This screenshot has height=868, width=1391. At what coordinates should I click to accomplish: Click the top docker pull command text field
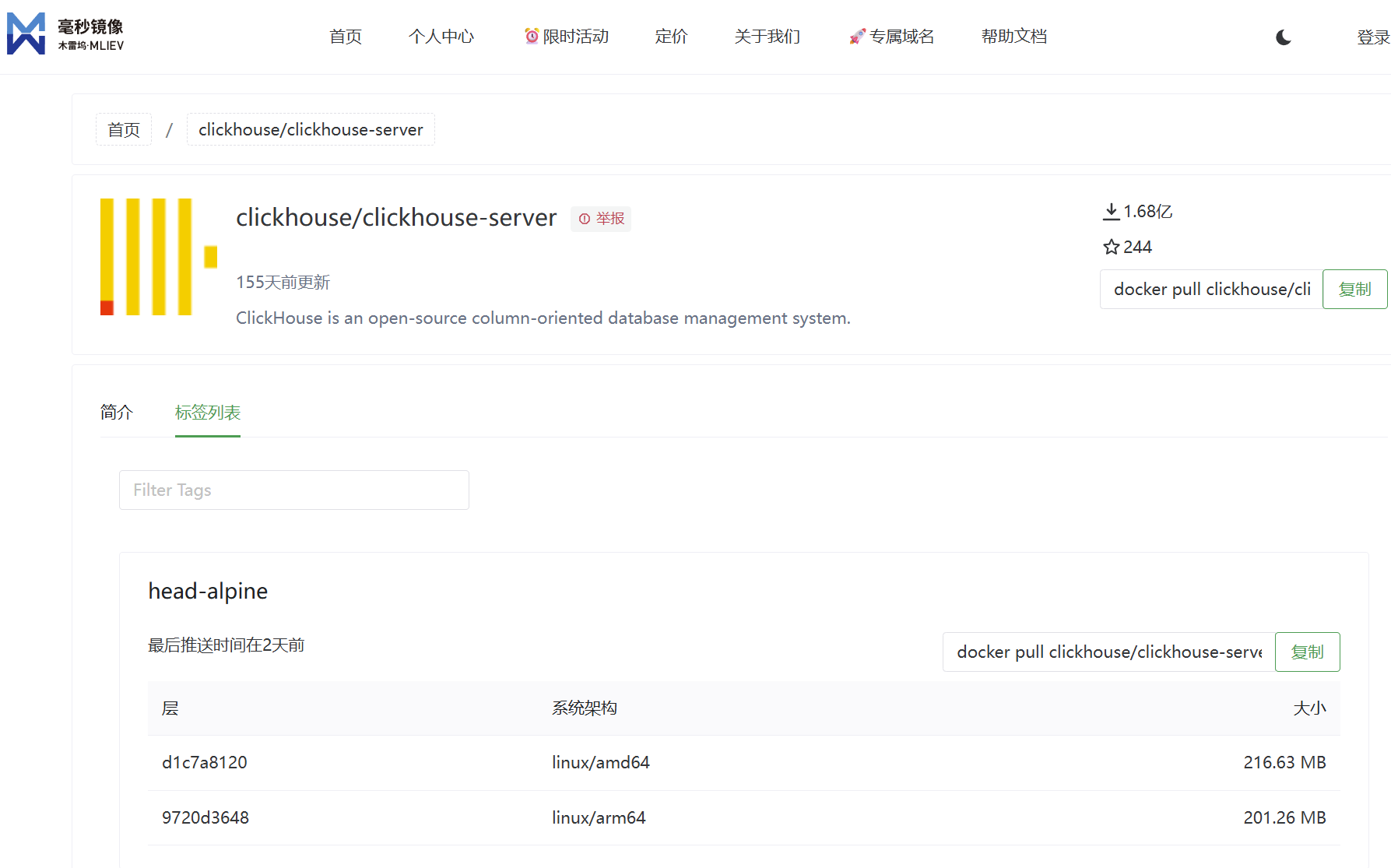pos(1211,289)
